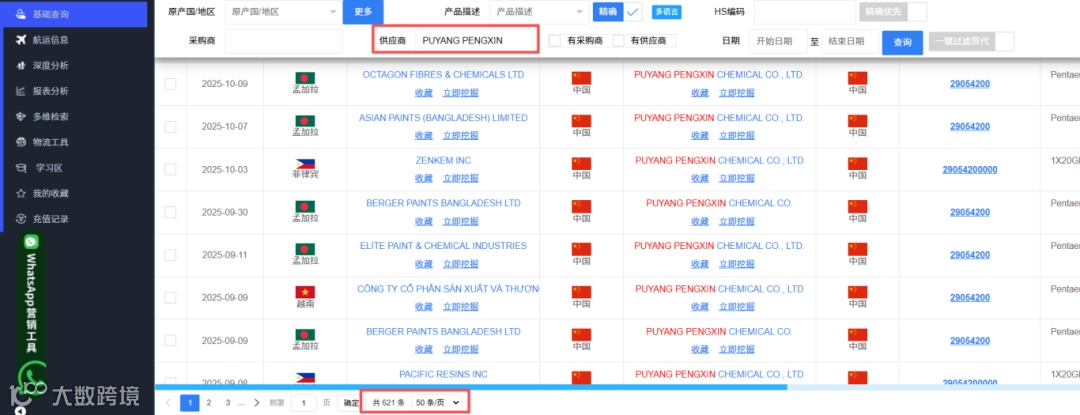This screenshot has width=1080, height=415.
Task: Toggle the 精确优先 switch
Action: coord(893,12)
